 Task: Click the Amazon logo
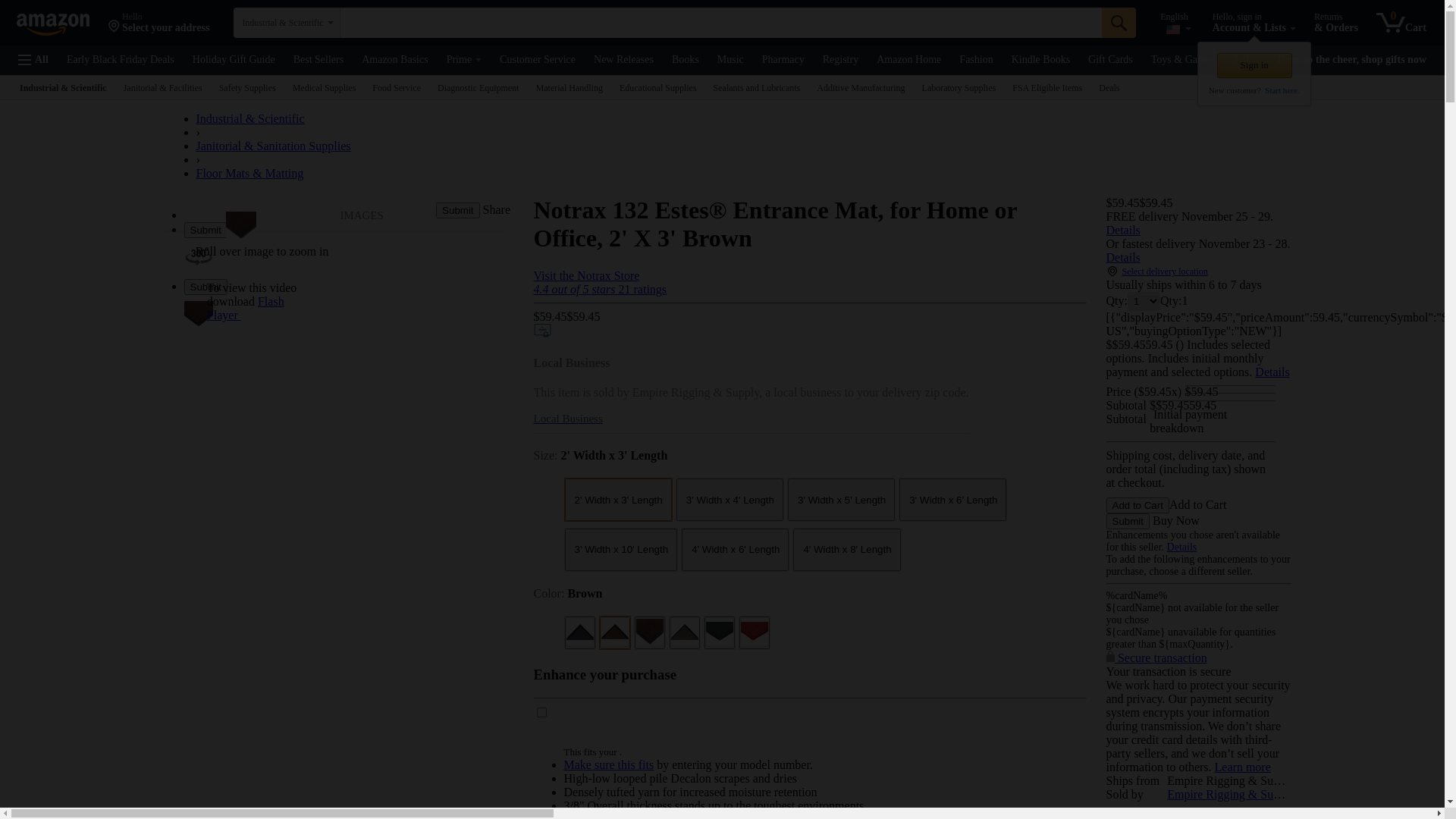tap(53, 24)
